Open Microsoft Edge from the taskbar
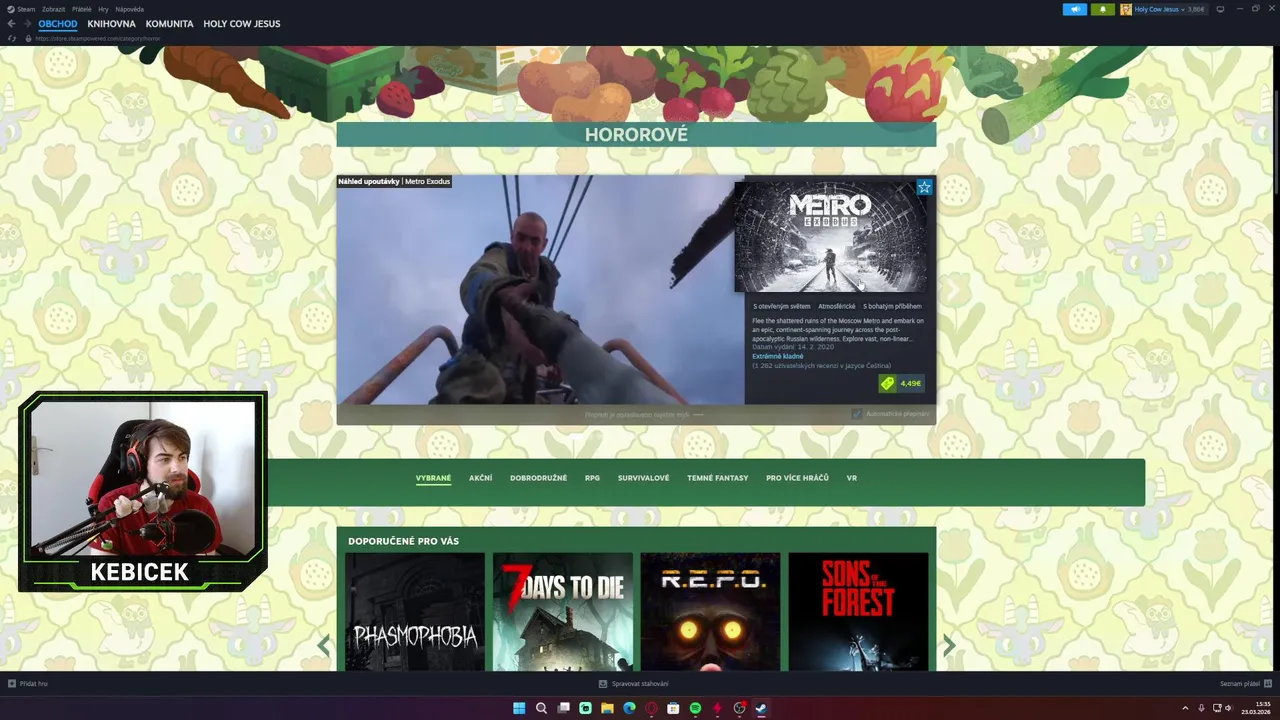1280x720 pixels. coord(629,708)
